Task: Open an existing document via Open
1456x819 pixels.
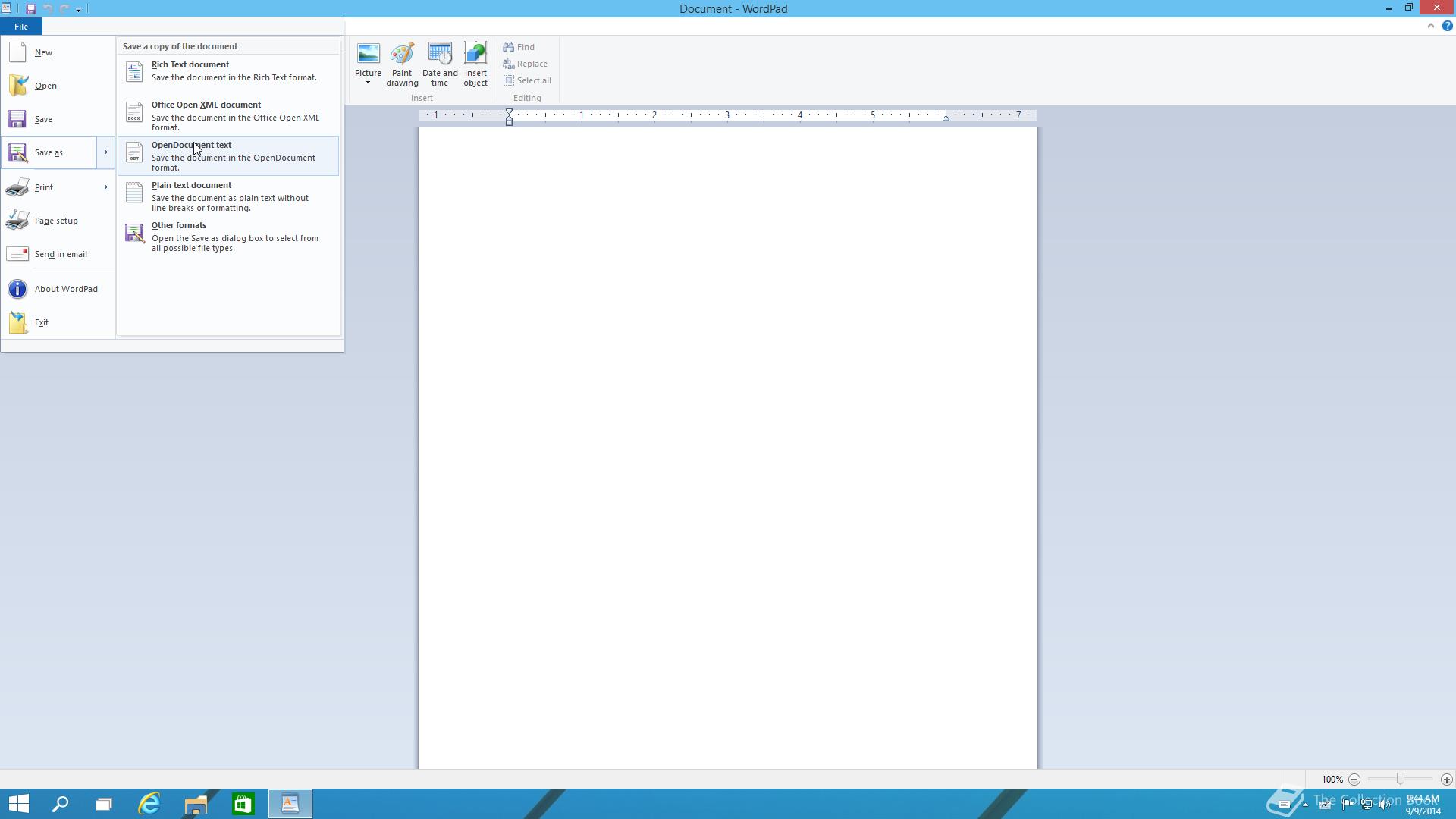Action: [x=58, y=86]
